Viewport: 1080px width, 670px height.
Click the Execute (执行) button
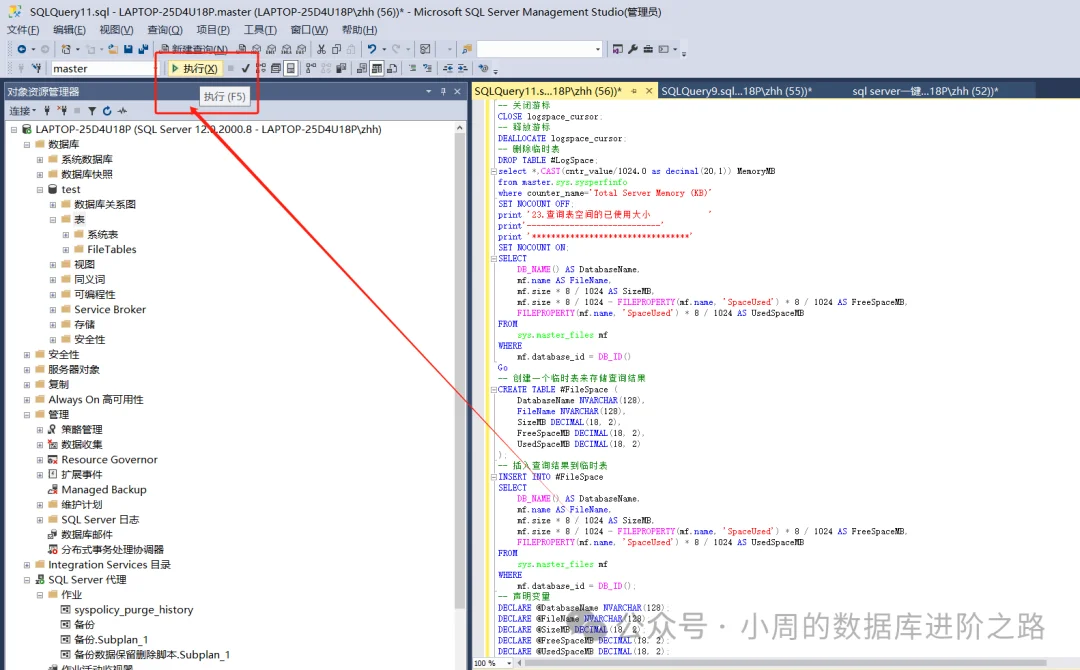(195, 68)
